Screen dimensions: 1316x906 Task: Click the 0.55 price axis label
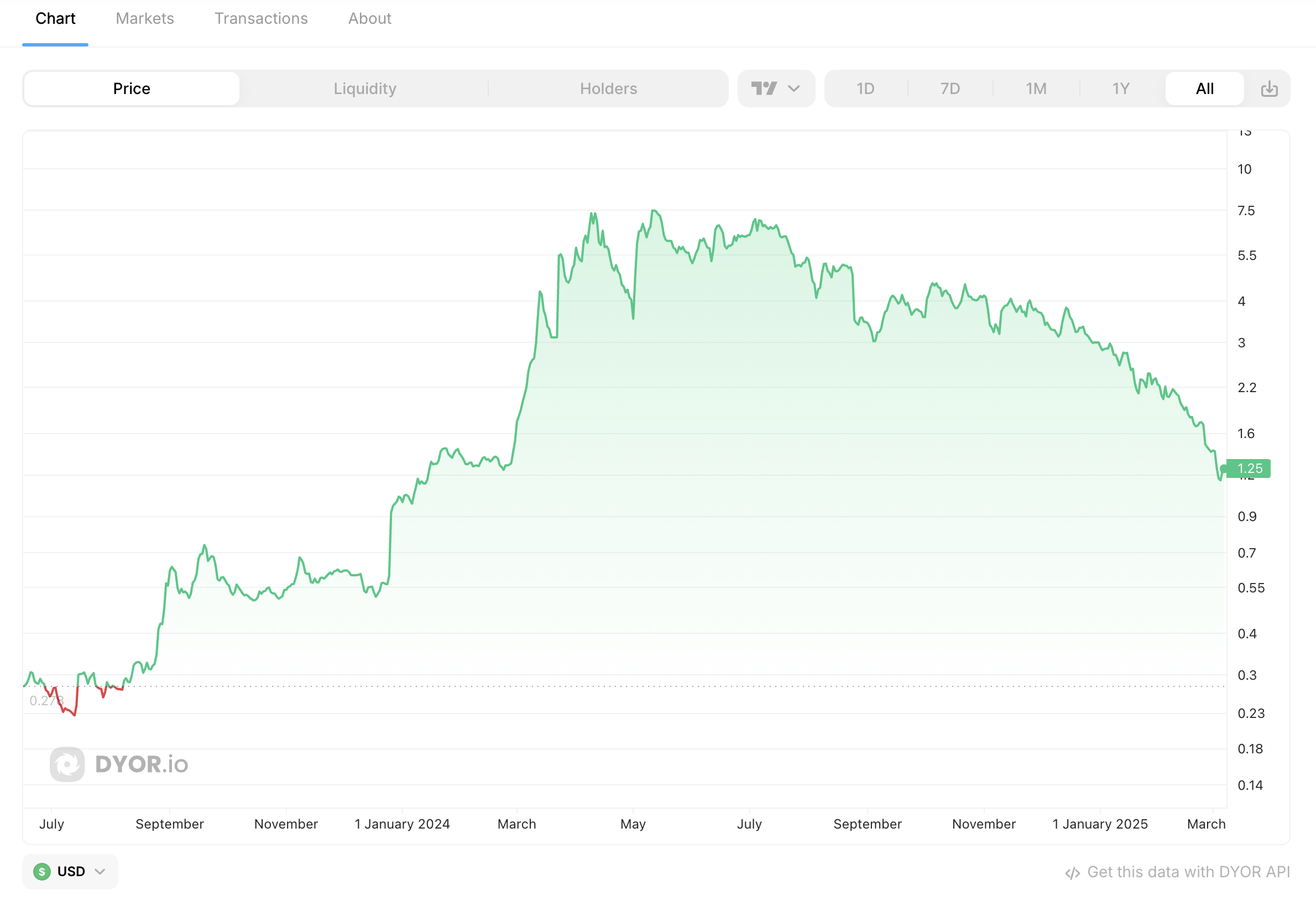(1251, 587)
